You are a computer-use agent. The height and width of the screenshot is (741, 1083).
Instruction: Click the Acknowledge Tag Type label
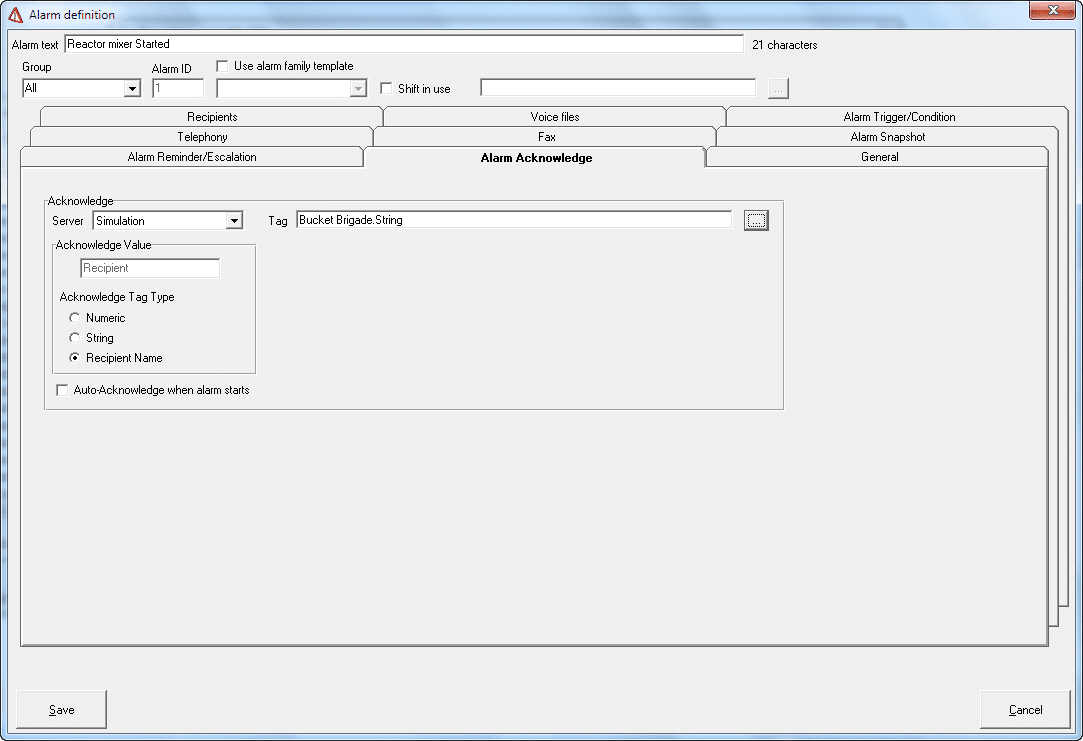pos(117,297)
